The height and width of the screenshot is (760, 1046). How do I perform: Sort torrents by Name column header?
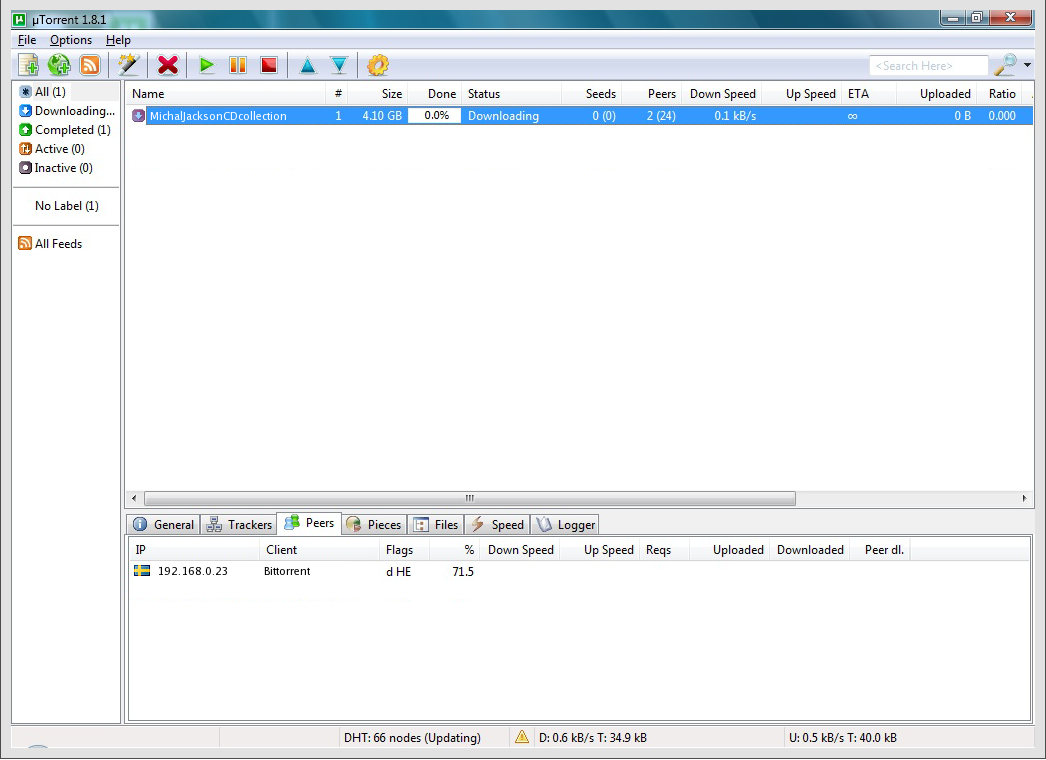[x=225, y=93]
